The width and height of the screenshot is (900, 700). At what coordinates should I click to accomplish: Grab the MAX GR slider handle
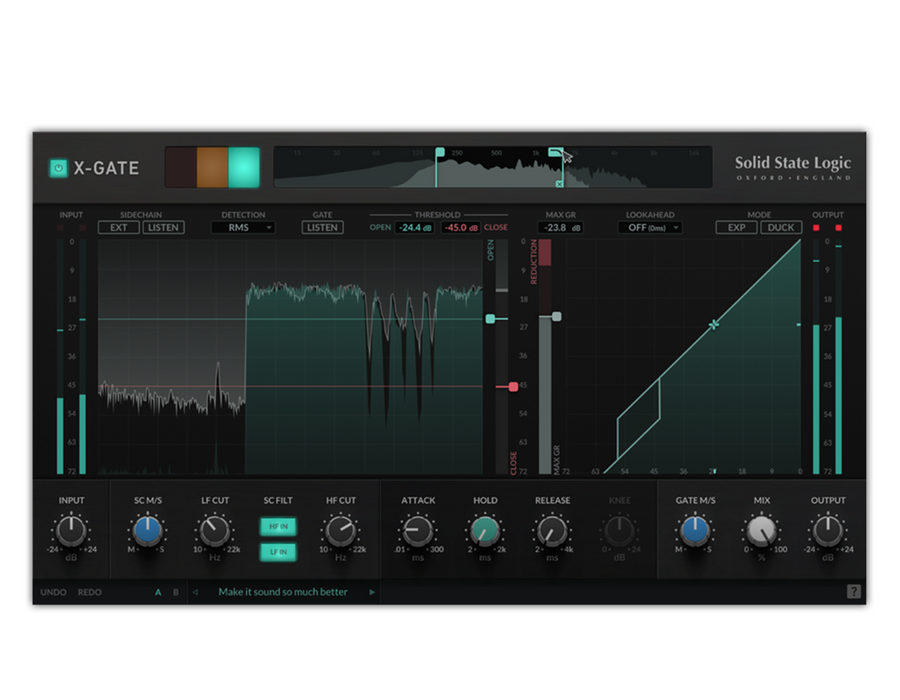556,316
